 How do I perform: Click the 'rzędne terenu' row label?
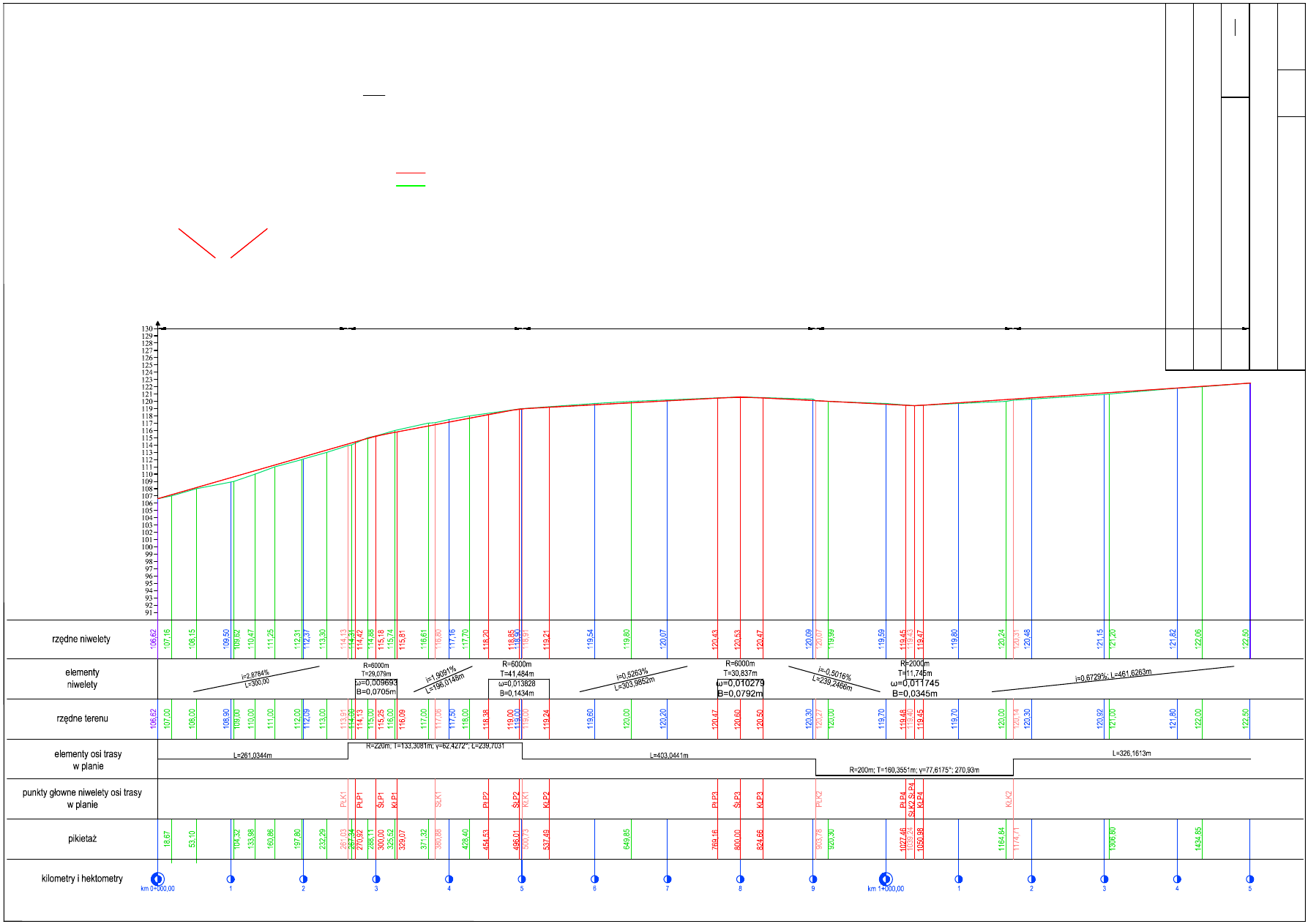(82, 719)
